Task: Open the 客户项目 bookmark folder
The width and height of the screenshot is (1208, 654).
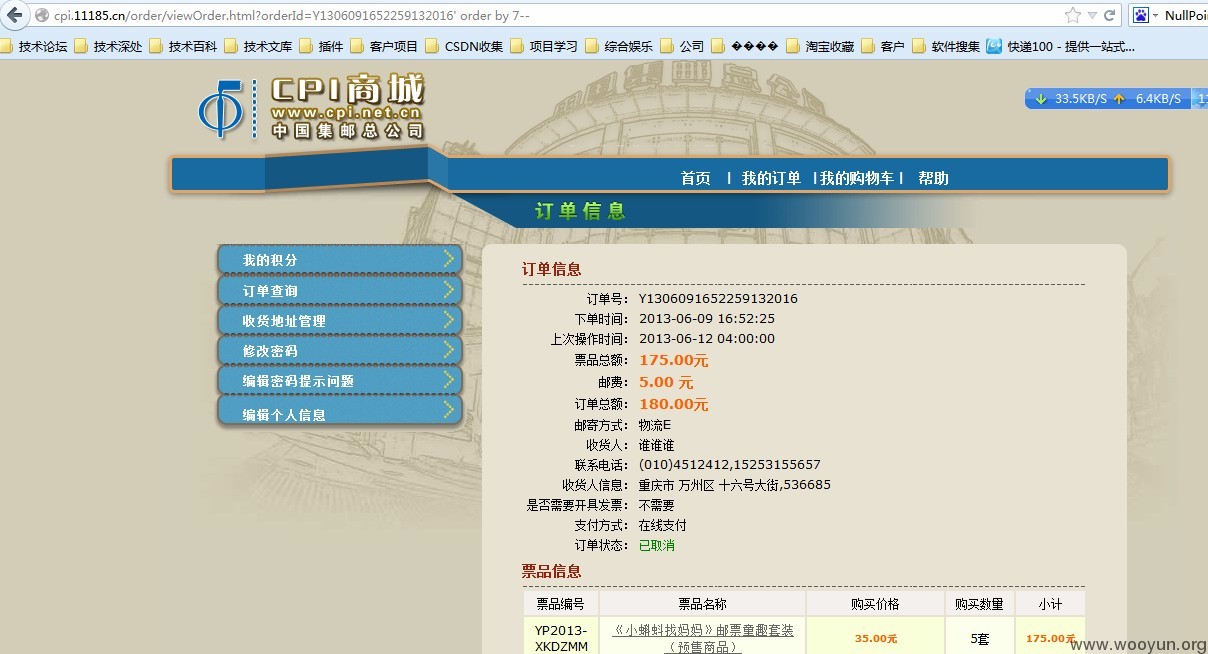Action: [384, 46]
